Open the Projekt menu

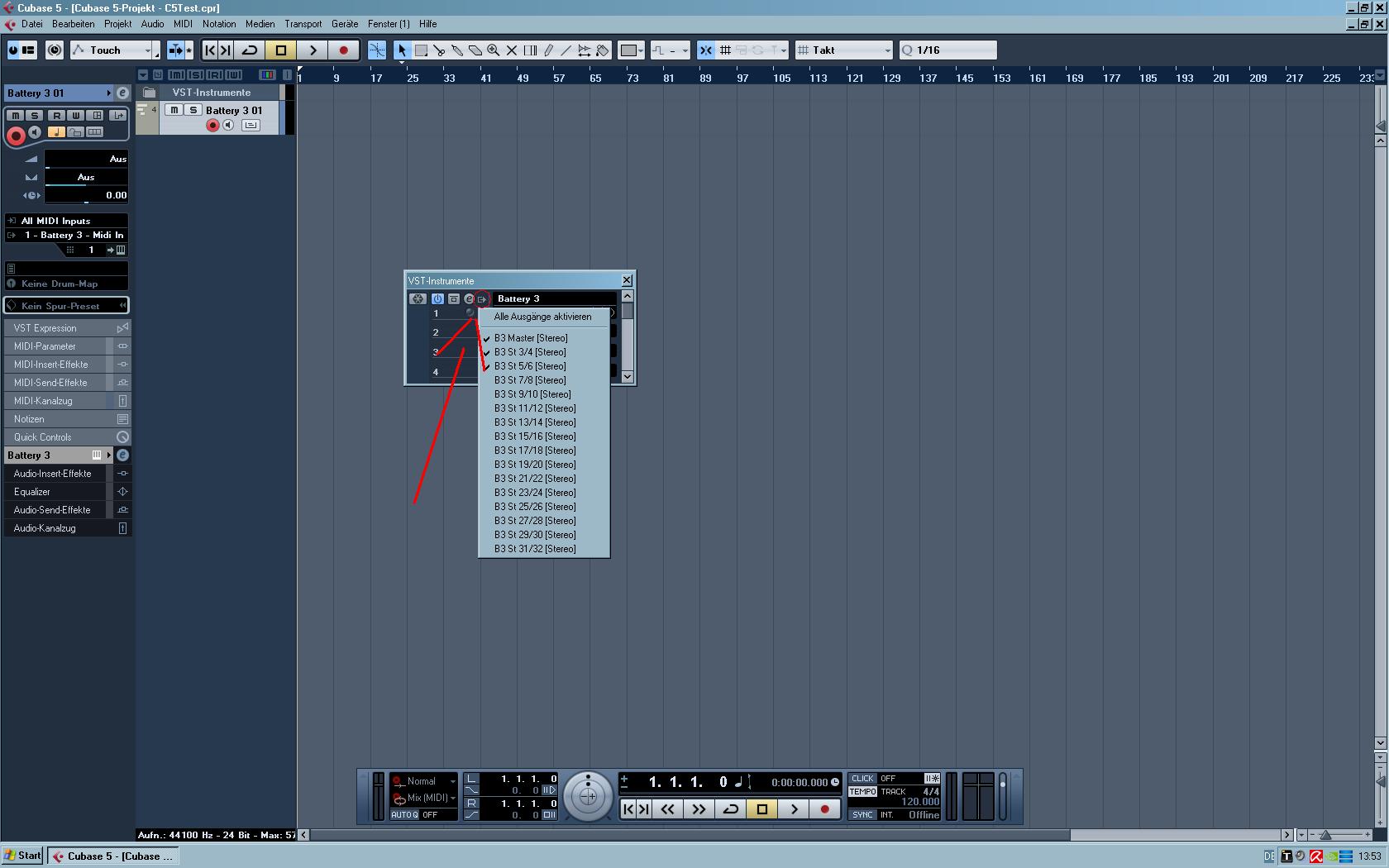point(118,24)
